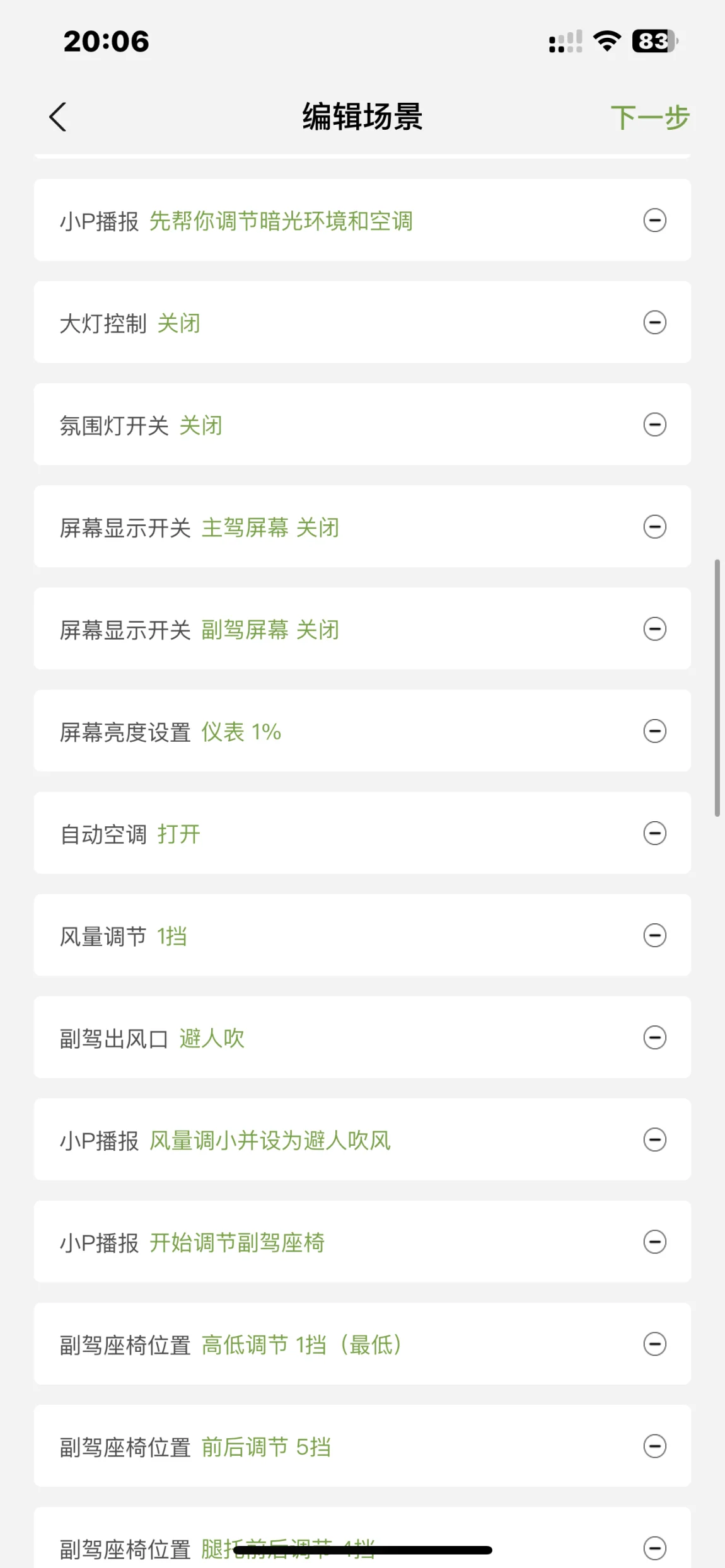Delete the 氛围灯开关 action via minus icon
The image size is (725, 1568).
click(654, 425)
